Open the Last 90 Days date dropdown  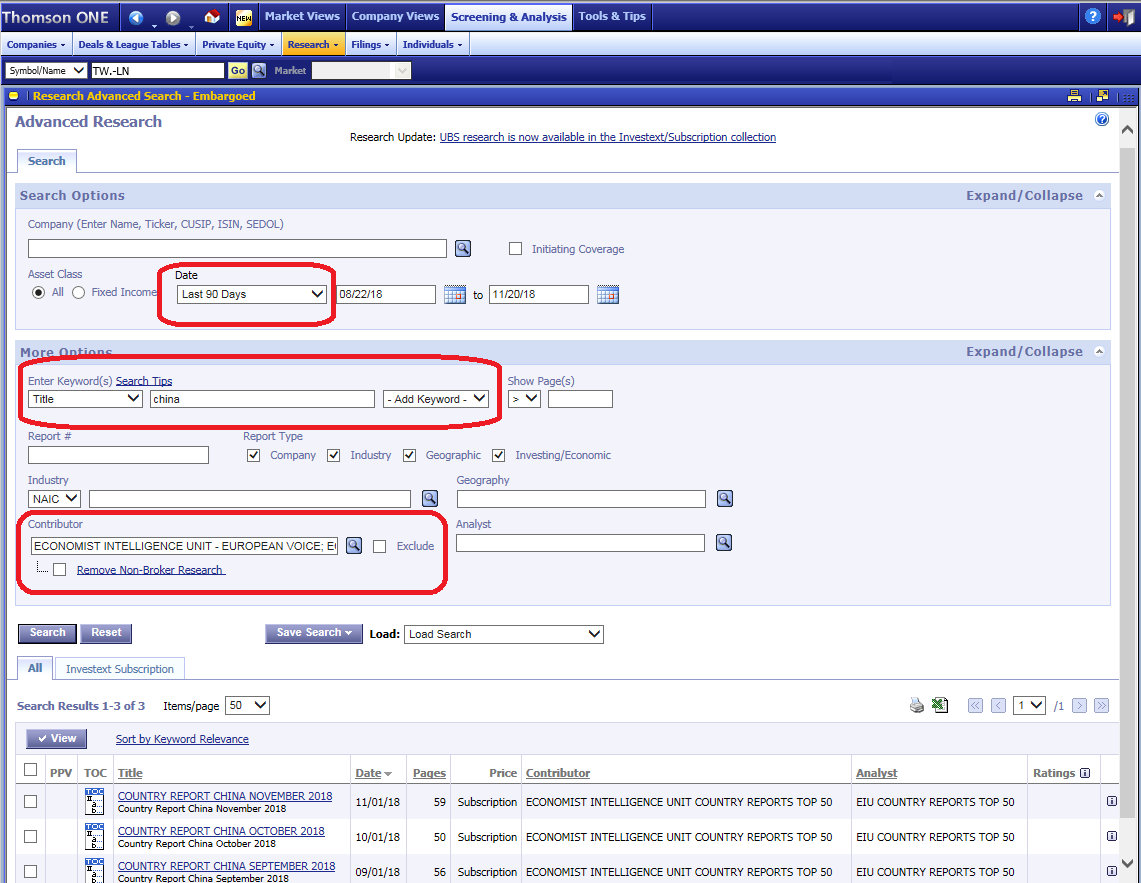pos(252,294)
